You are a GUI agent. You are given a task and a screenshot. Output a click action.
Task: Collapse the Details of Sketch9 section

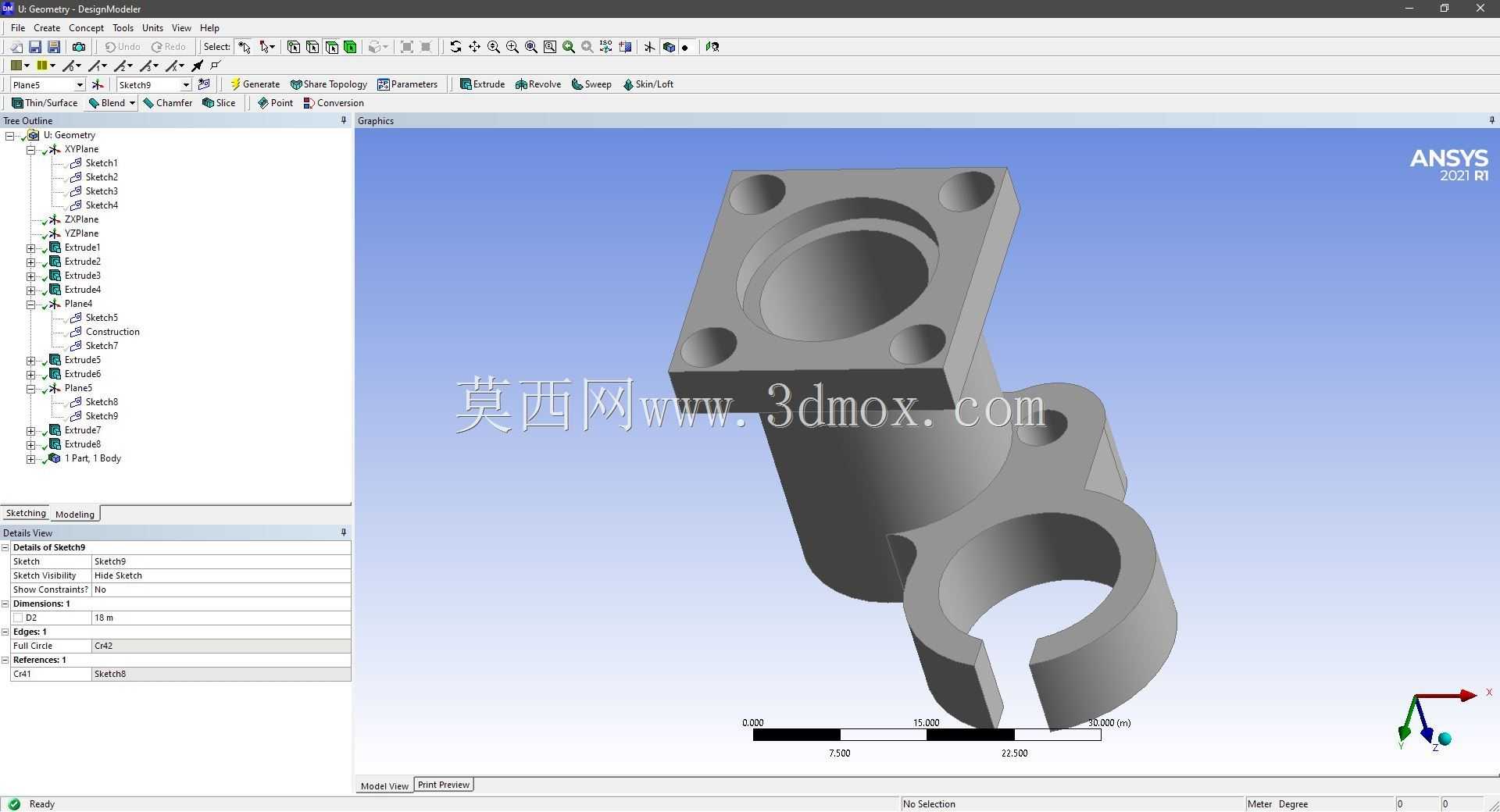5,547
